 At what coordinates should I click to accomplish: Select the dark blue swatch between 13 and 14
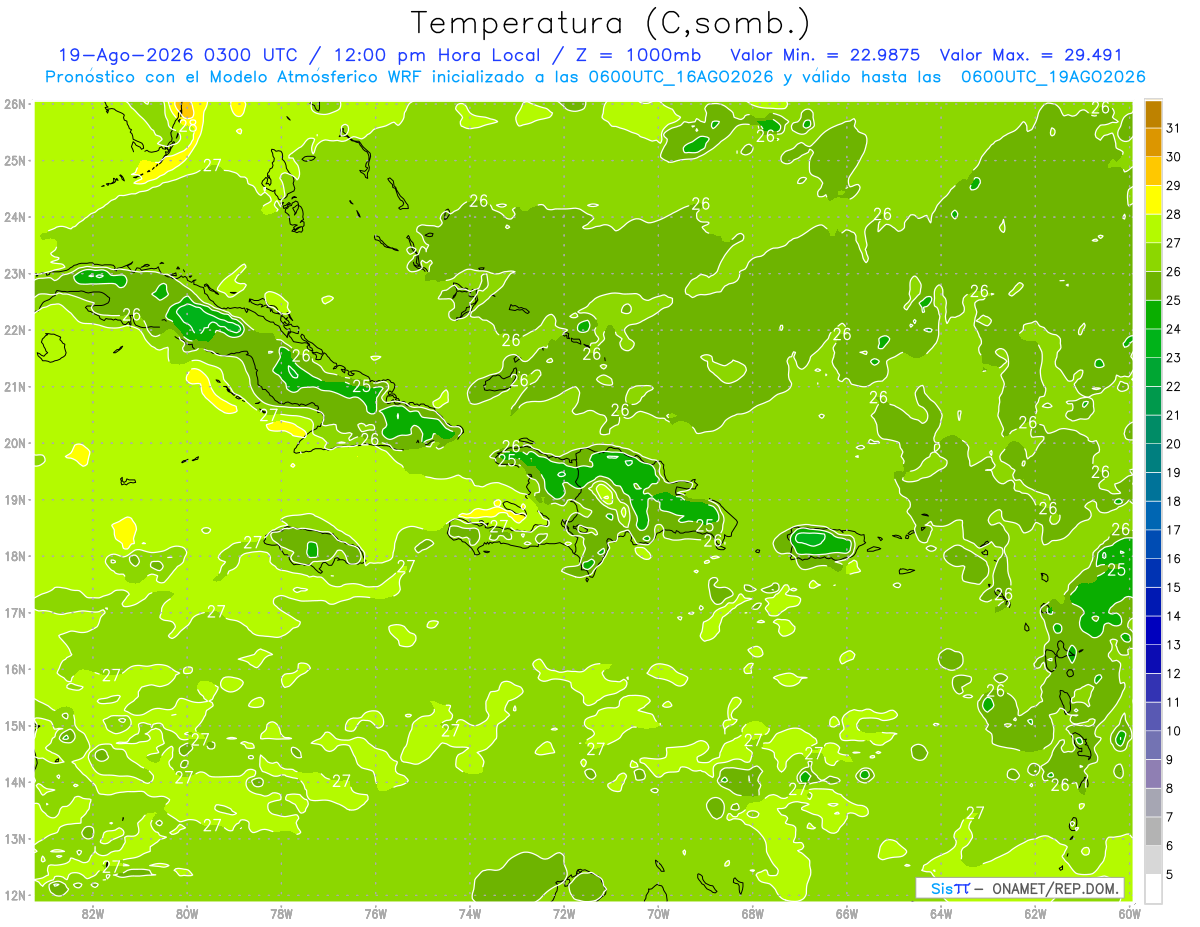pos(1153,630)
